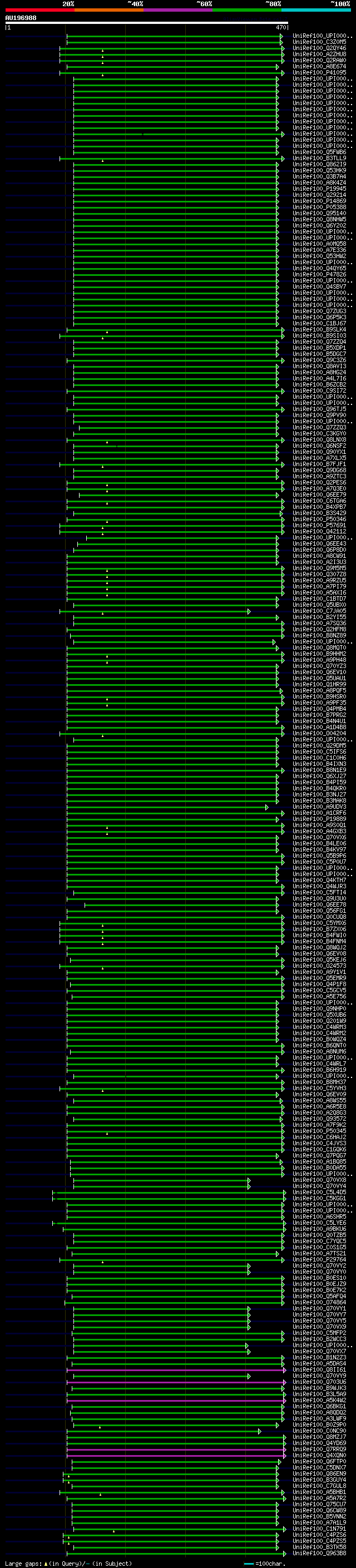Select hit label UniRef100_Q56FG1

pyautogui.click(x=319, y=911)
